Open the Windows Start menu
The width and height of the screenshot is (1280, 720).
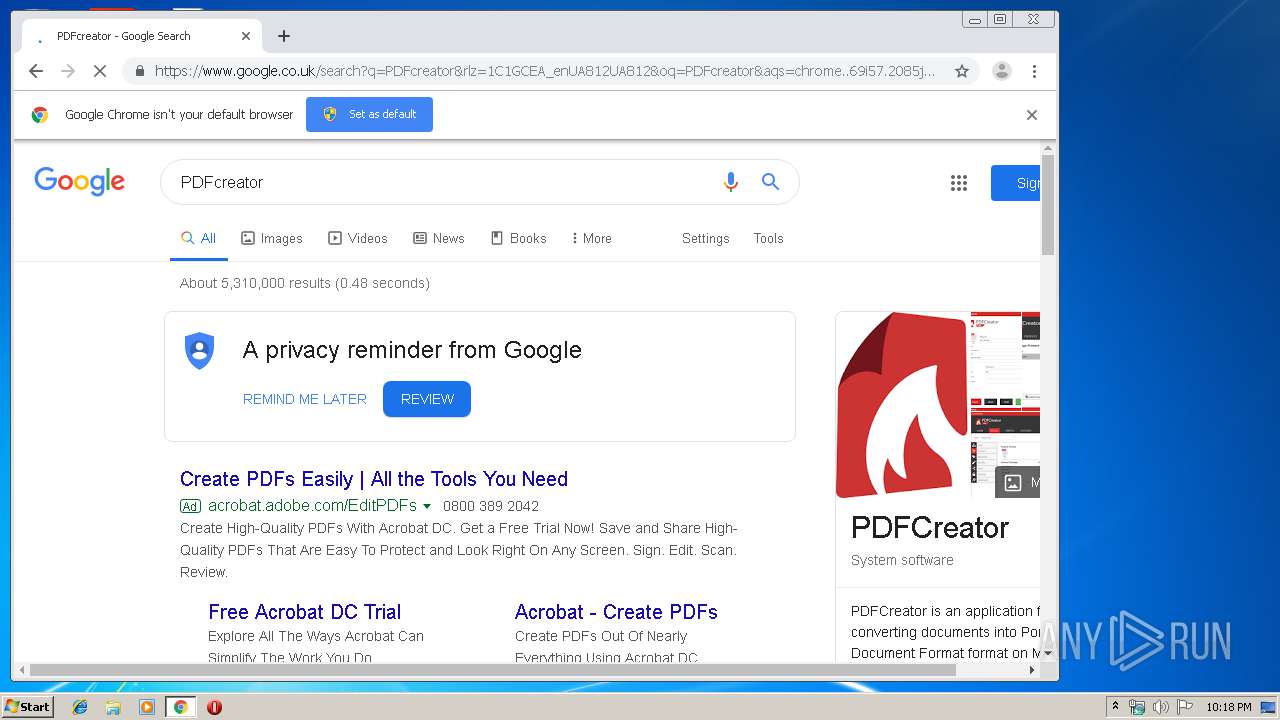pos(28,707)
